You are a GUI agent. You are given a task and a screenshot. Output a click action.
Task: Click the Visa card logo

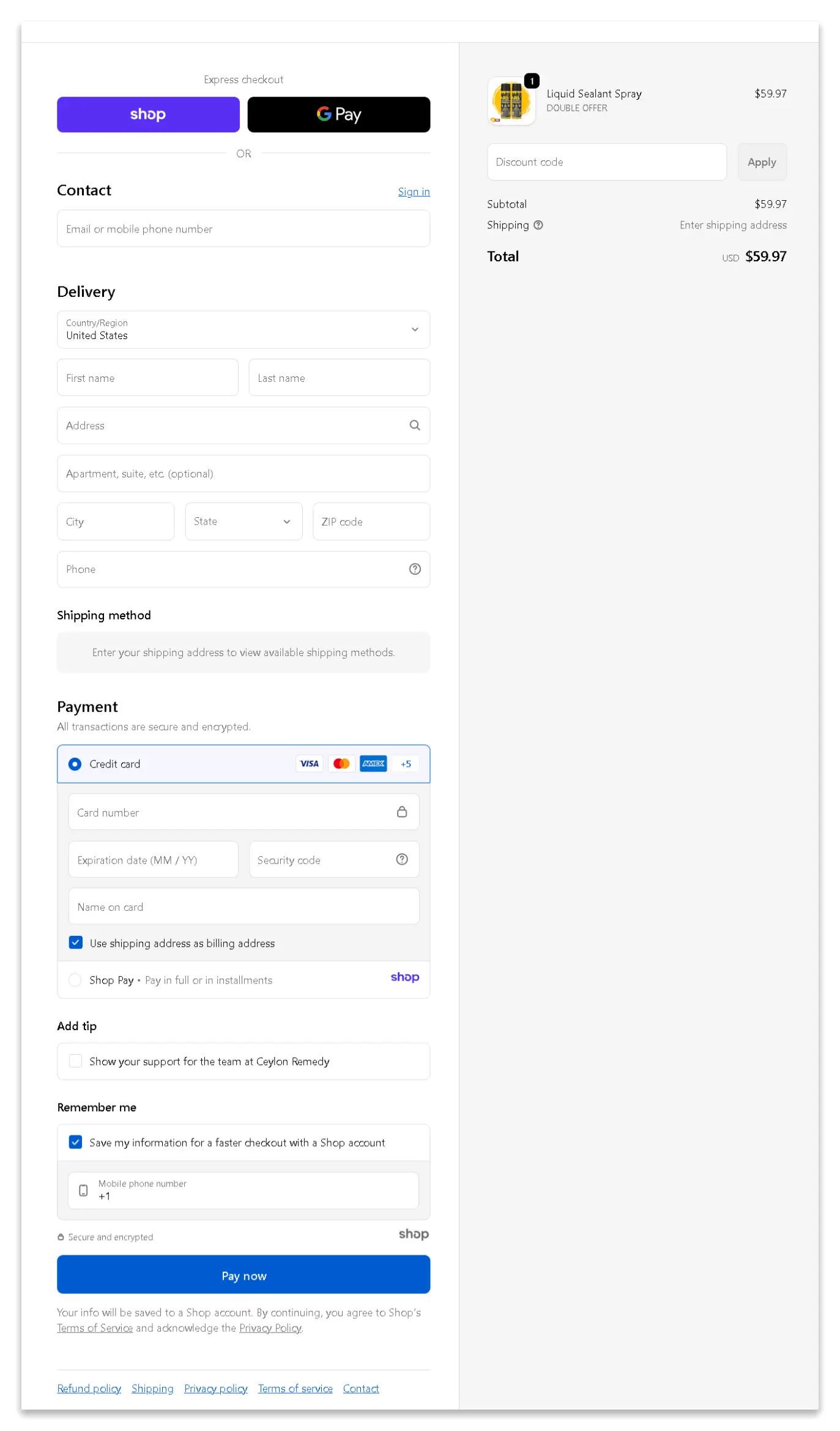point(310,764)
